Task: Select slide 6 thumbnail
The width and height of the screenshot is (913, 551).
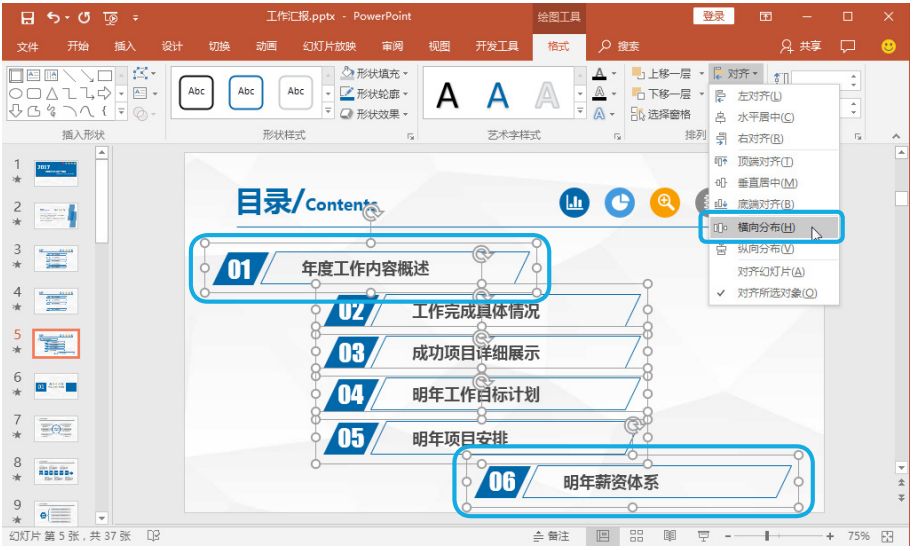Action: [x=56, y=386]
